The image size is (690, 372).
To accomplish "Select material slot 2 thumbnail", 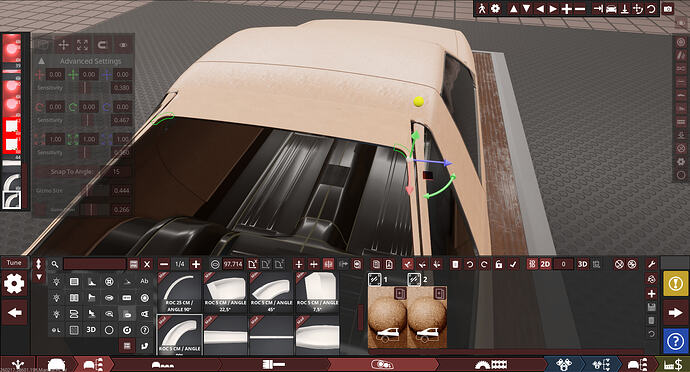I will pos(427,317).
